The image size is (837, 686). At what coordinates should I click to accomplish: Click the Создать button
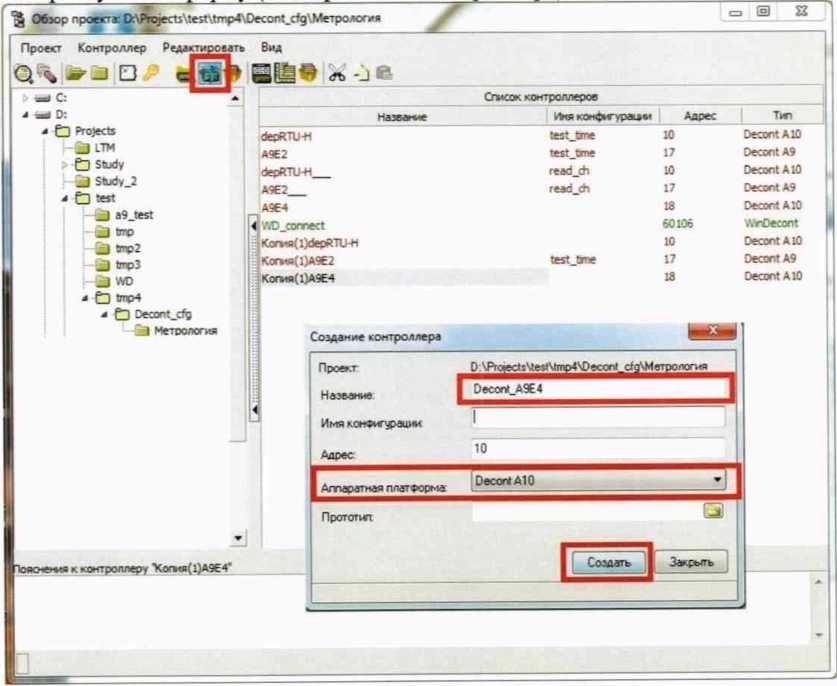(x=609, y=562)
